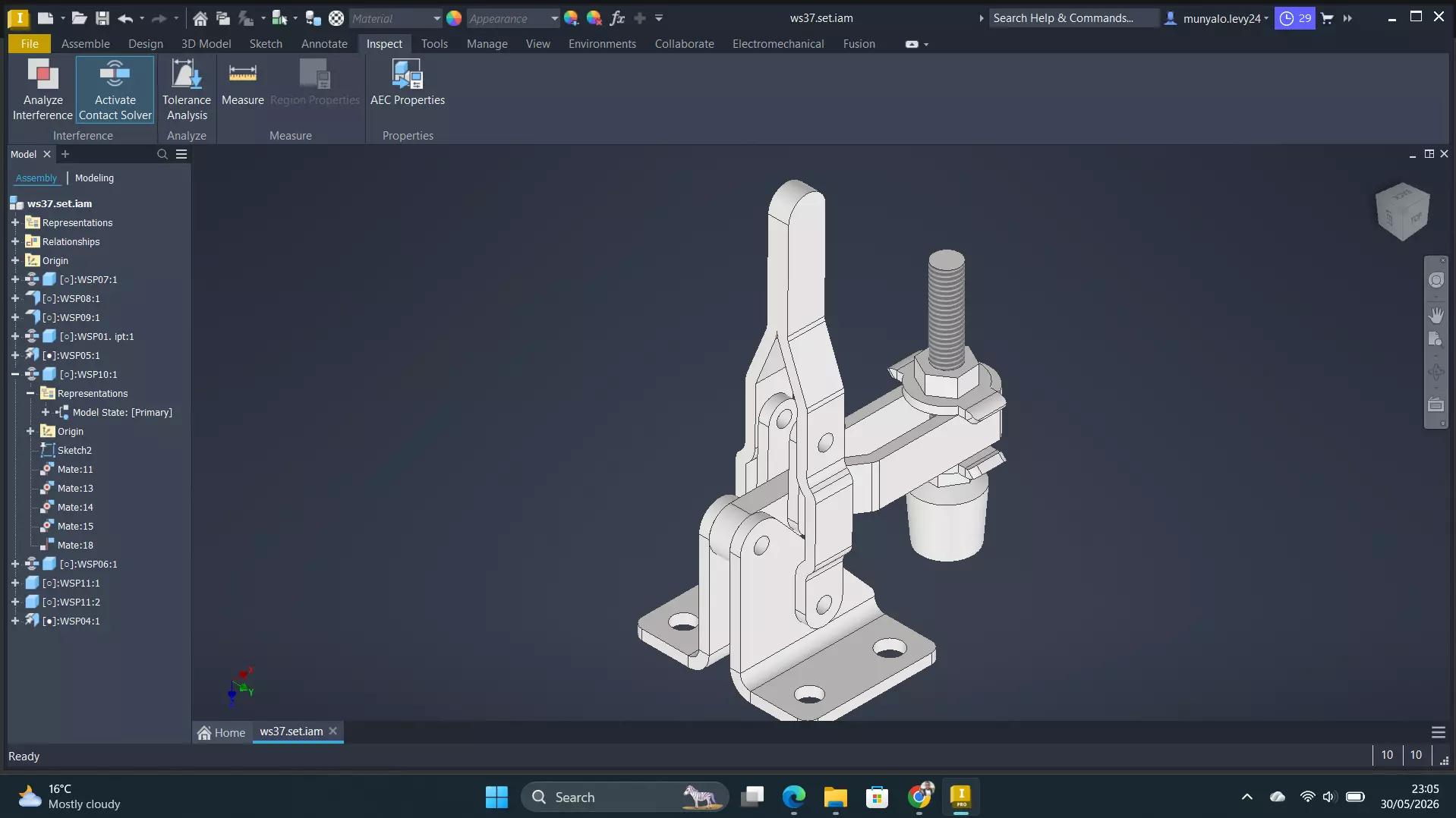Expand the WSP06:1 component
The height and width of the screenshot is (818, 1456).
[15, 564]
